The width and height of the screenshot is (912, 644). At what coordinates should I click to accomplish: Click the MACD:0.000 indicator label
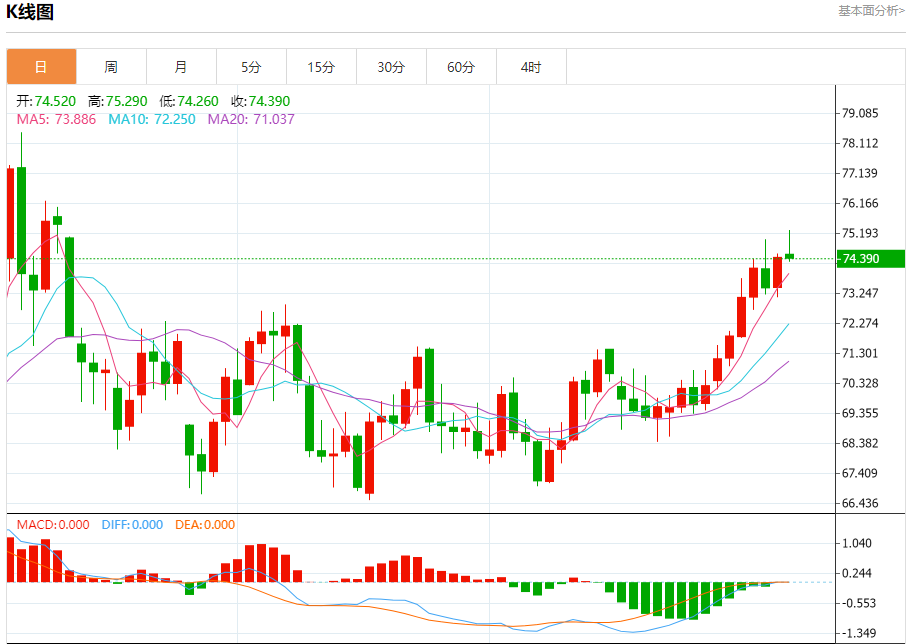click(53, 525)
